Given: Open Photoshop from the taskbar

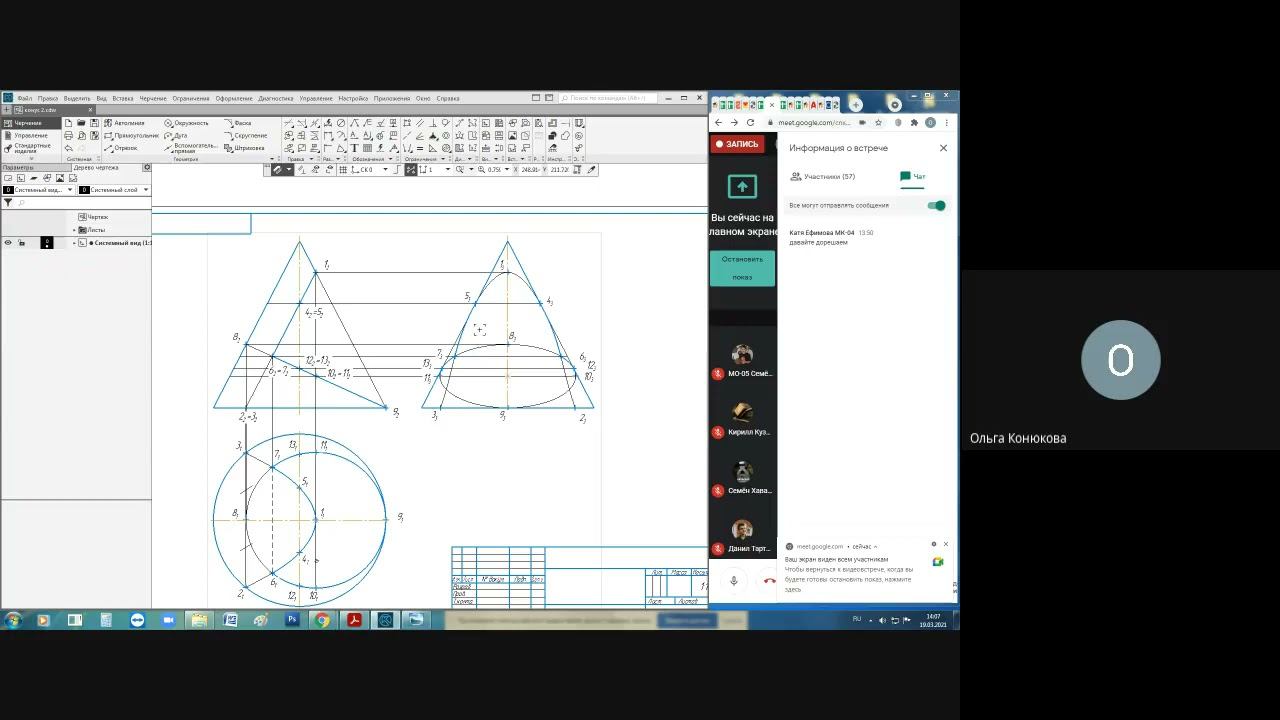Looking at the screenshot, I should [292, 620].
